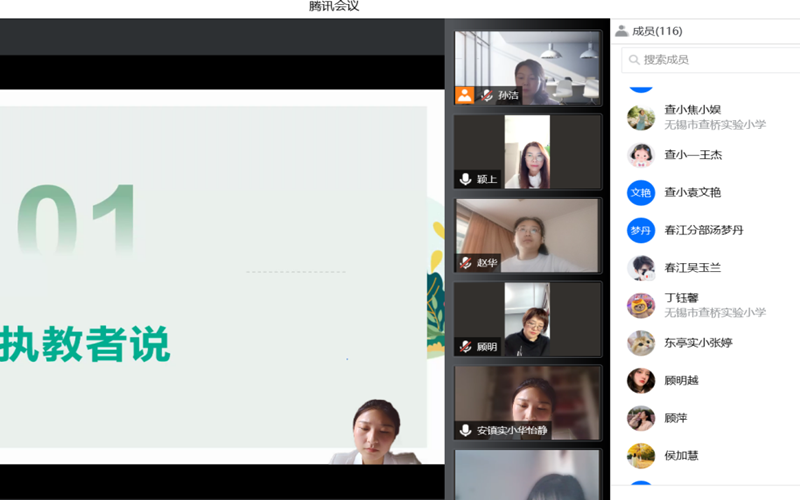Click avatar of 春江吴玉兰
The height and width of the screenshot is (500, 800).
click(x=641, y=268)
